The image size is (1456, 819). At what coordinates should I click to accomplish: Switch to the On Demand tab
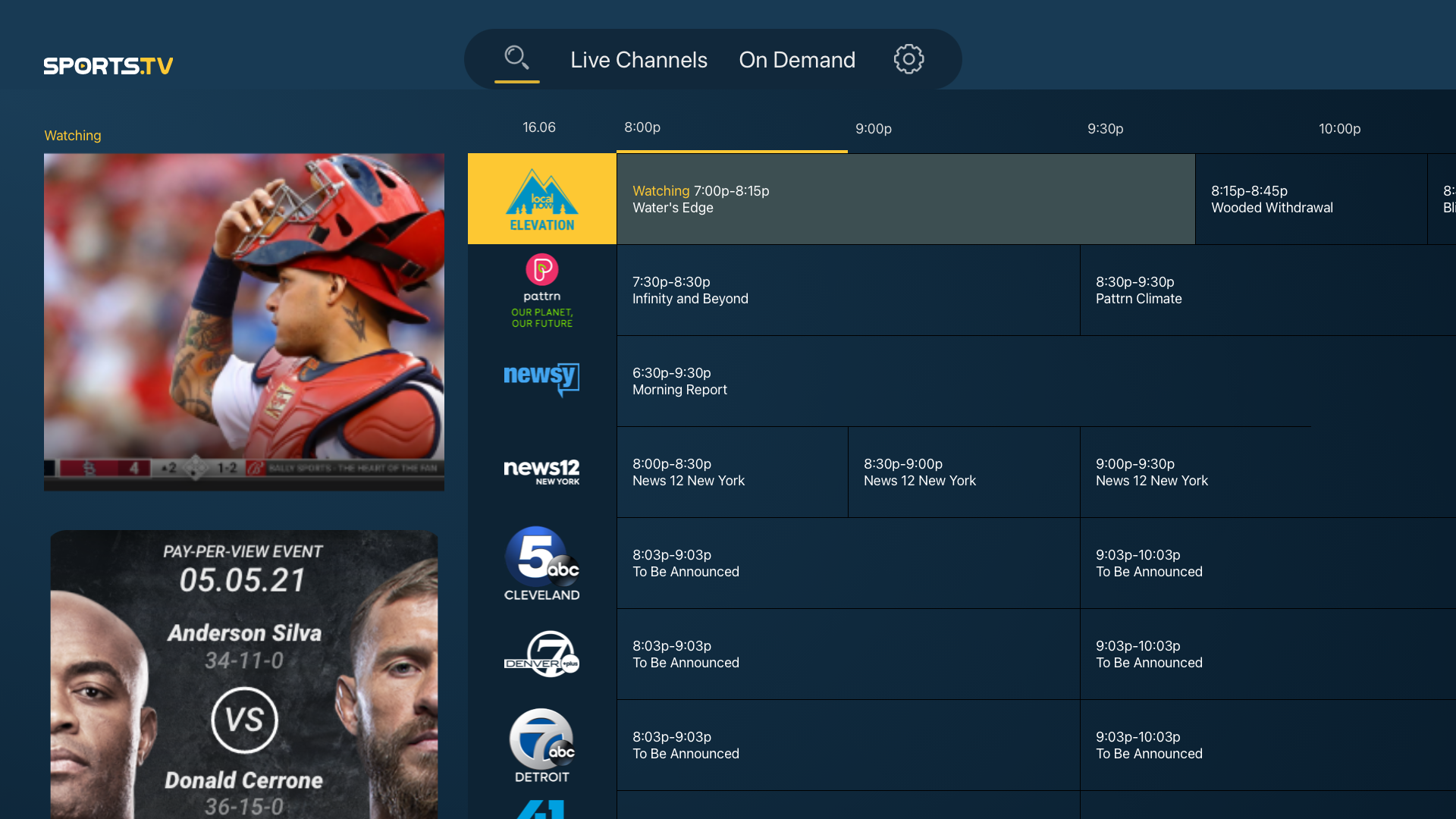point(797,60)
